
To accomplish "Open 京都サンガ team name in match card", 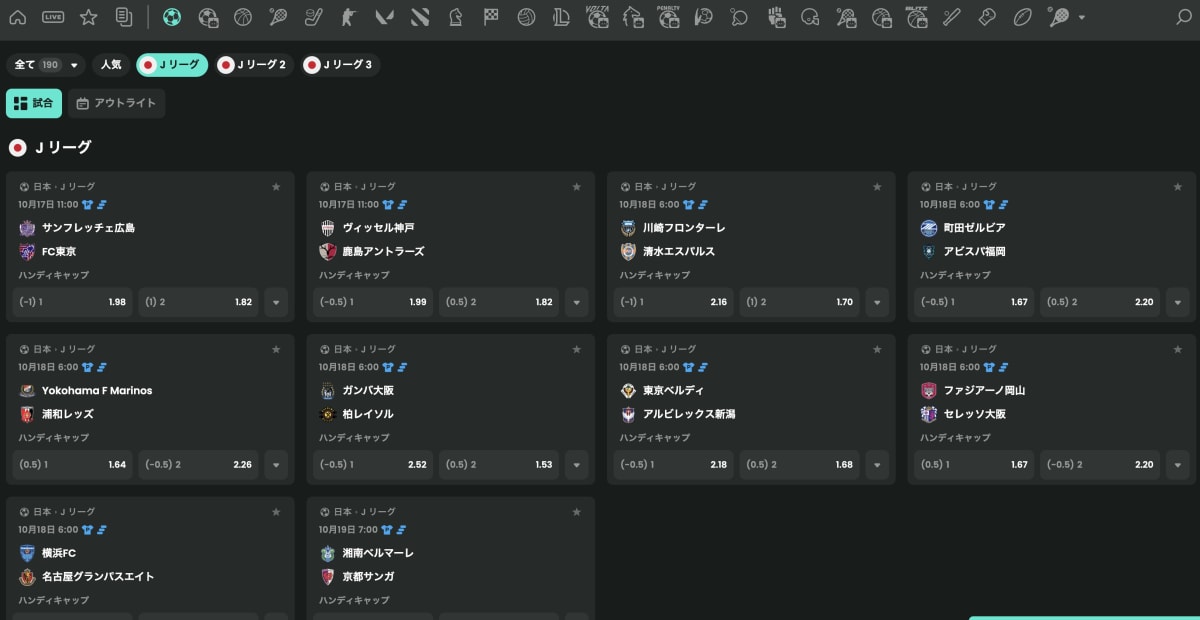I will [x=369, y=577].
